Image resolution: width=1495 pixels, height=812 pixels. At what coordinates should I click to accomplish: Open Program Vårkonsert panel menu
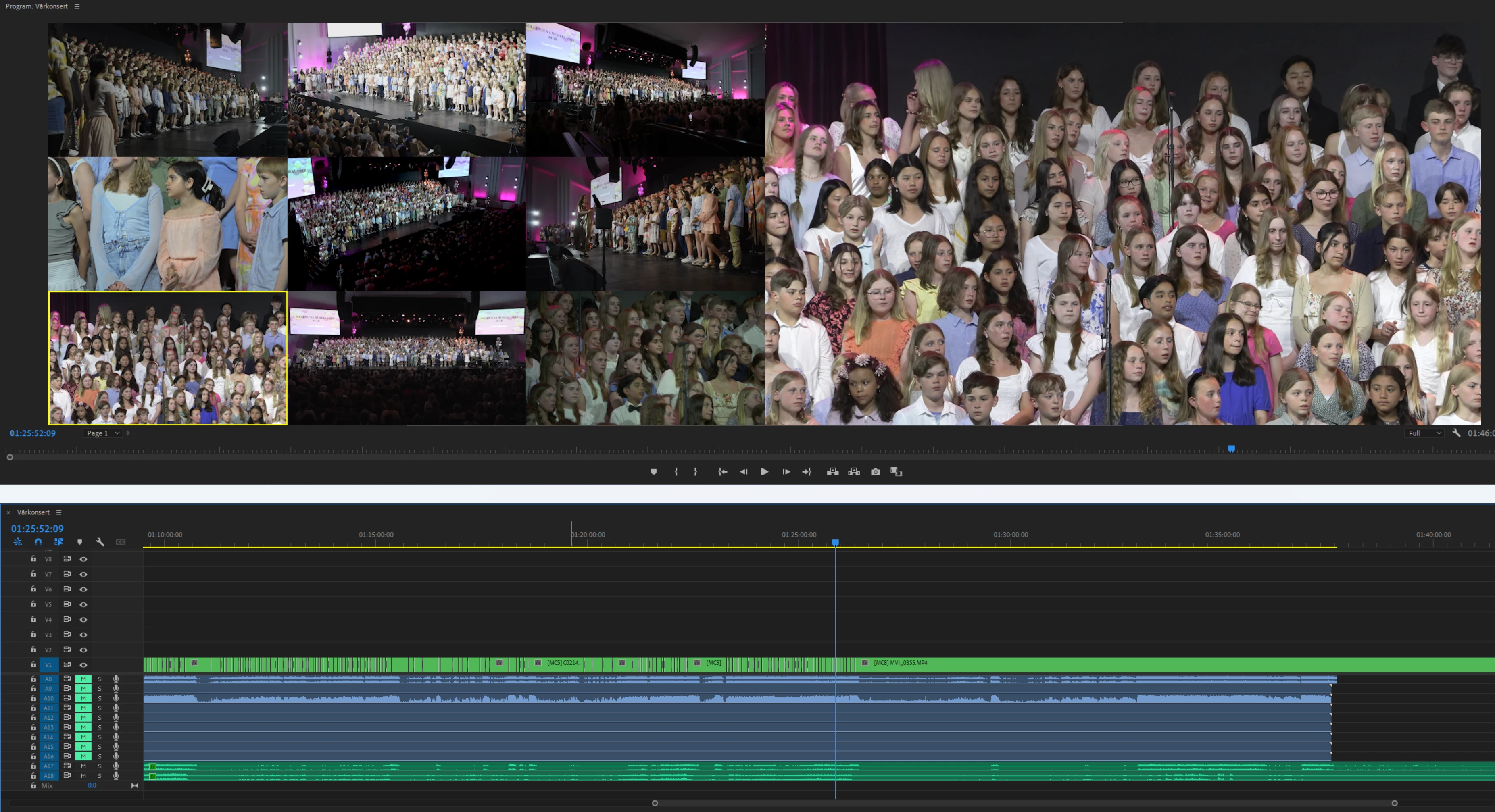coord(77,6)
